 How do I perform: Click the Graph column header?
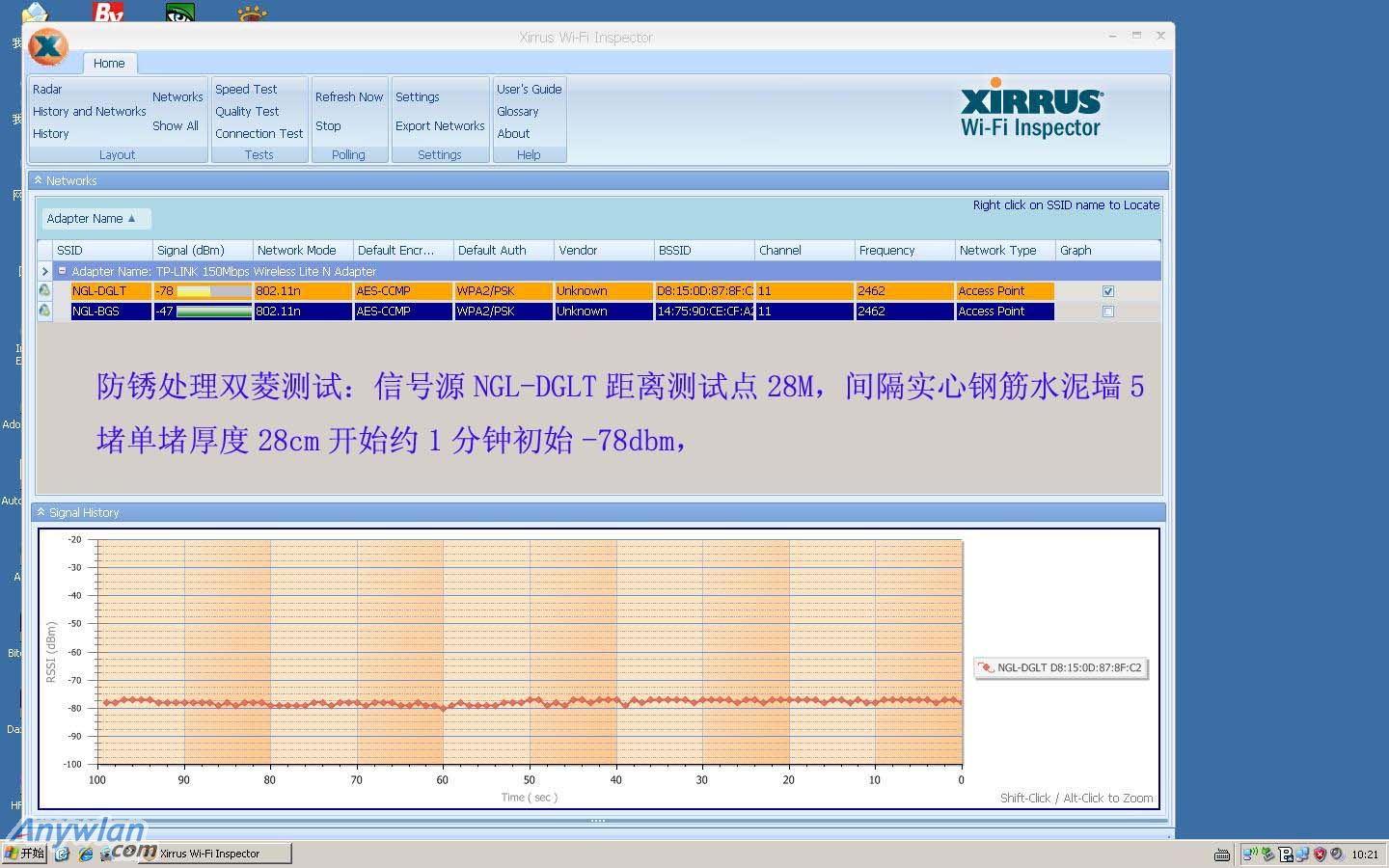(x=1107, y=251)
